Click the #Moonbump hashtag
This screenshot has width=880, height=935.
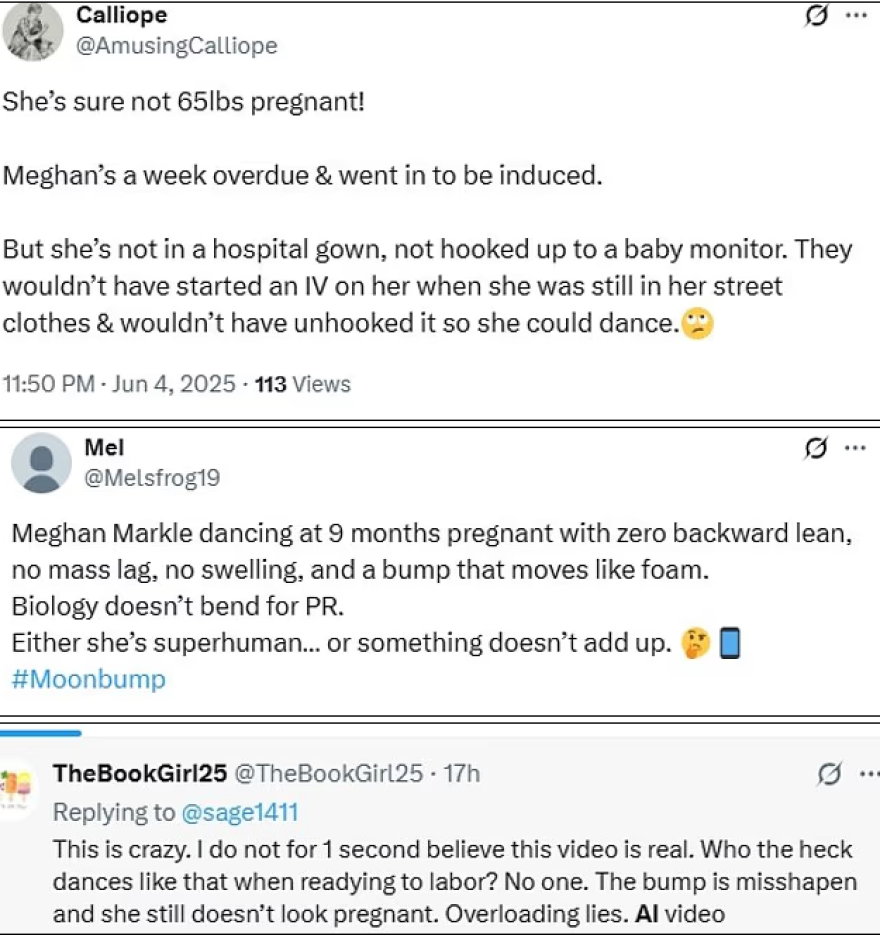coord(88,679)
